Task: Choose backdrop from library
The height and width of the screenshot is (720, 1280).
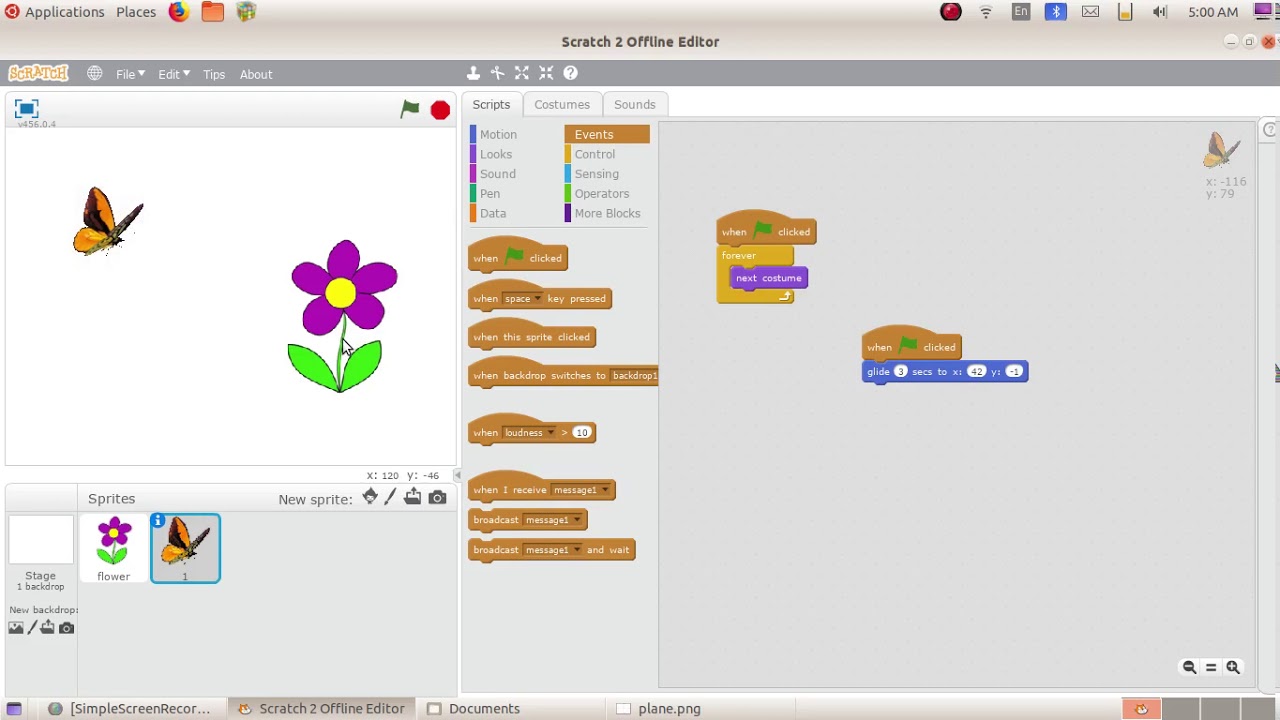Action: tap(16, 627)
